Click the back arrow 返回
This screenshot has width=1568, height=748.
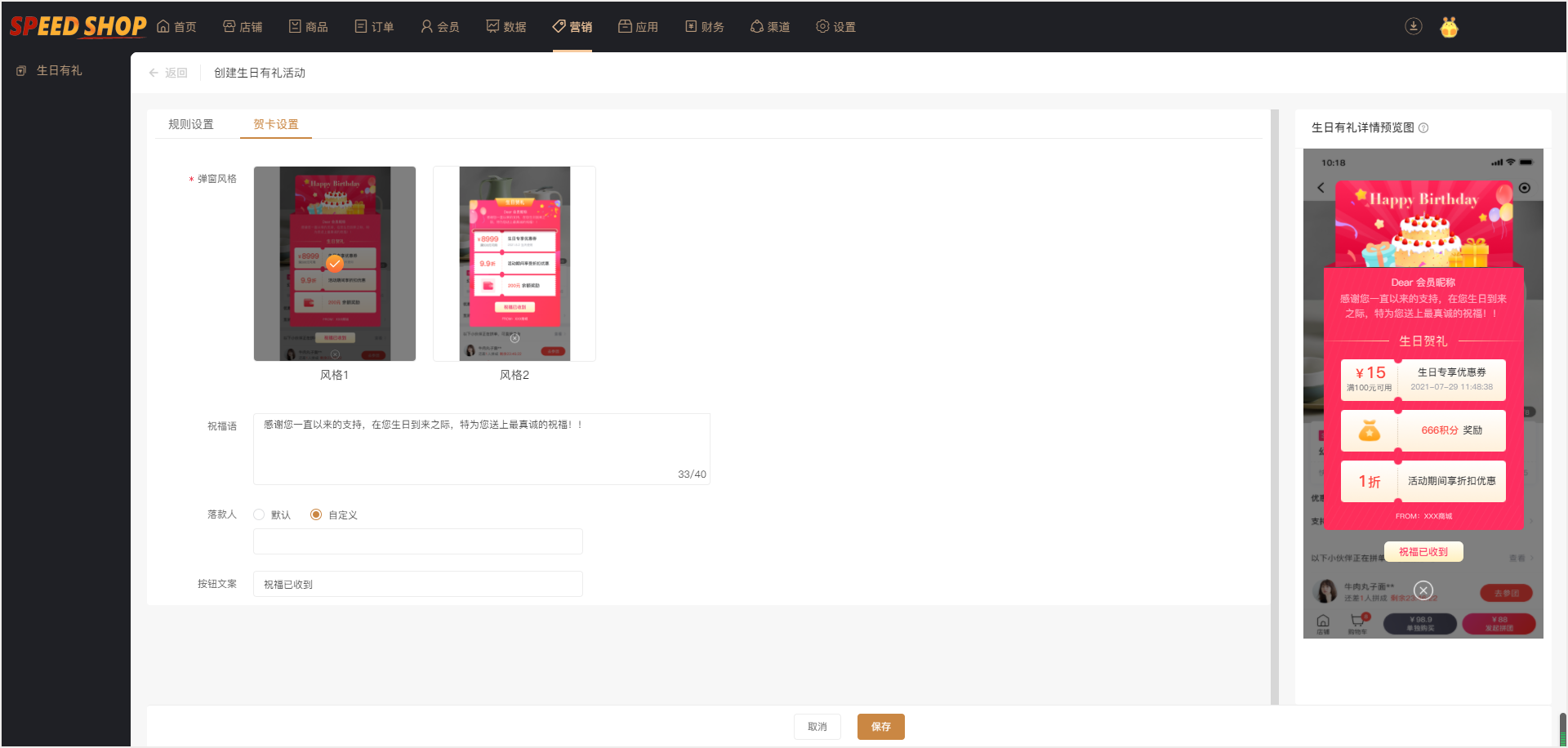168,73
